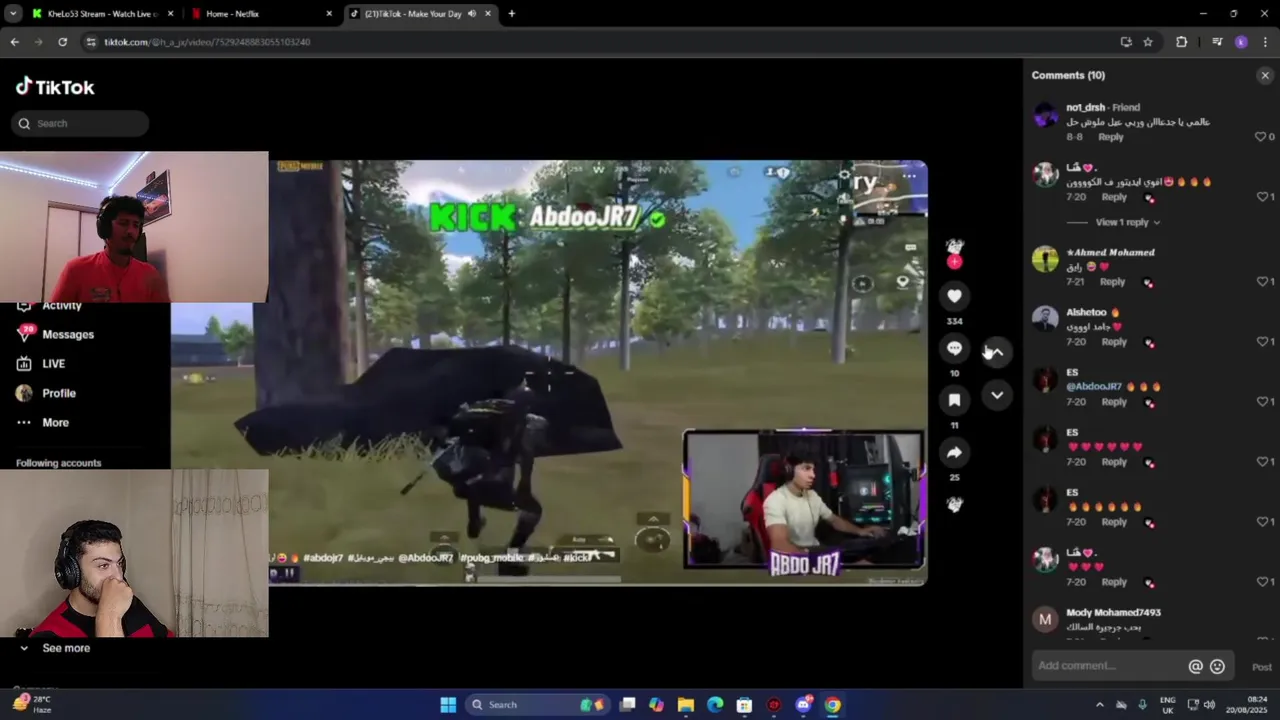Open the weather widget showing 28°C Haze
This screenshot has width=1280, height=720.
(x=32, y=704)
